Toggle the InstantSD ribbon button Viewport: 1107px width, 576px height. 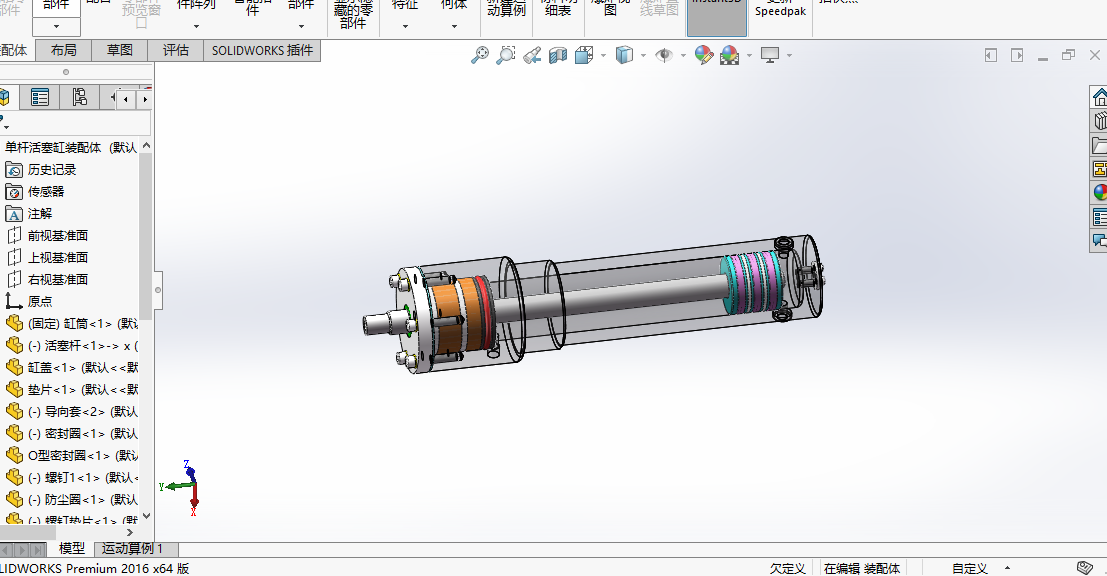tap(717, 16)
